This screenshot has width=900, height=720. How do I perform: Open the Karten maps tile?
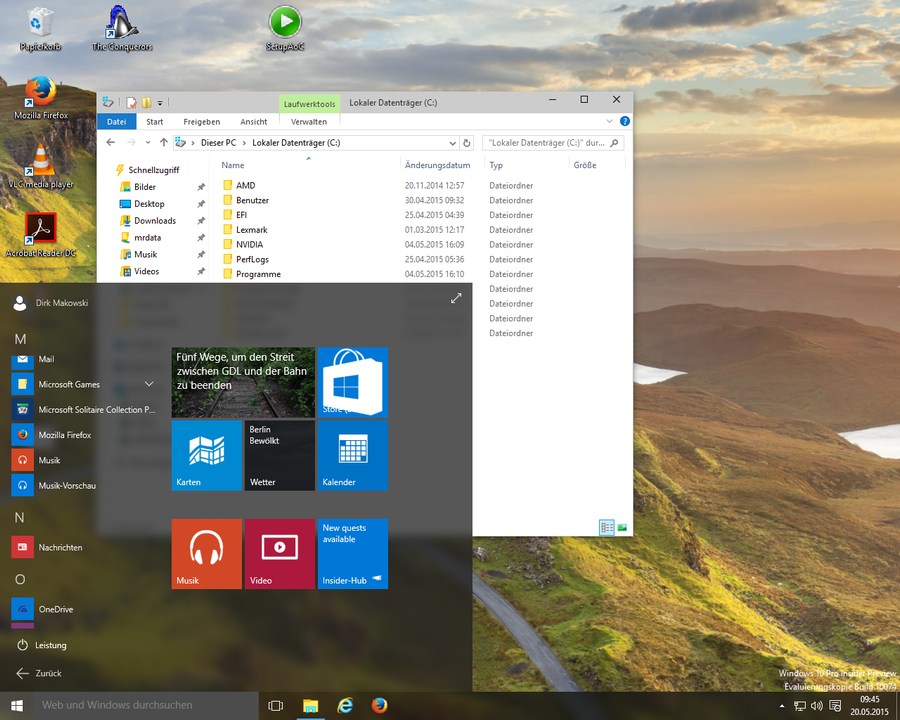pyautogui.click(x=207, y=455)
